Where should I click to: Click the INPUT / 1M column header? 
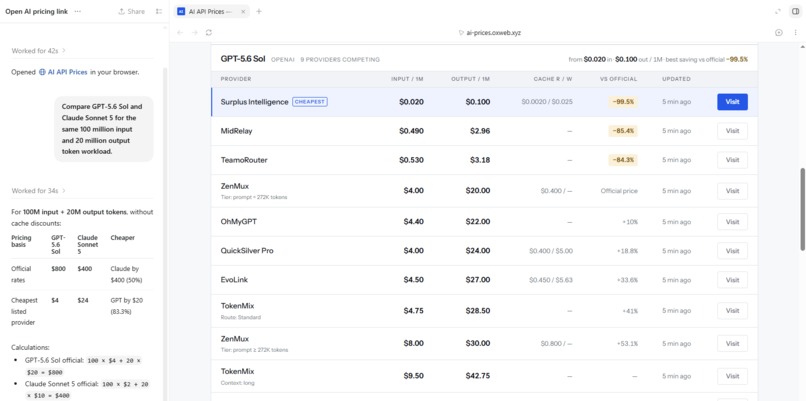tap(407, 79)
